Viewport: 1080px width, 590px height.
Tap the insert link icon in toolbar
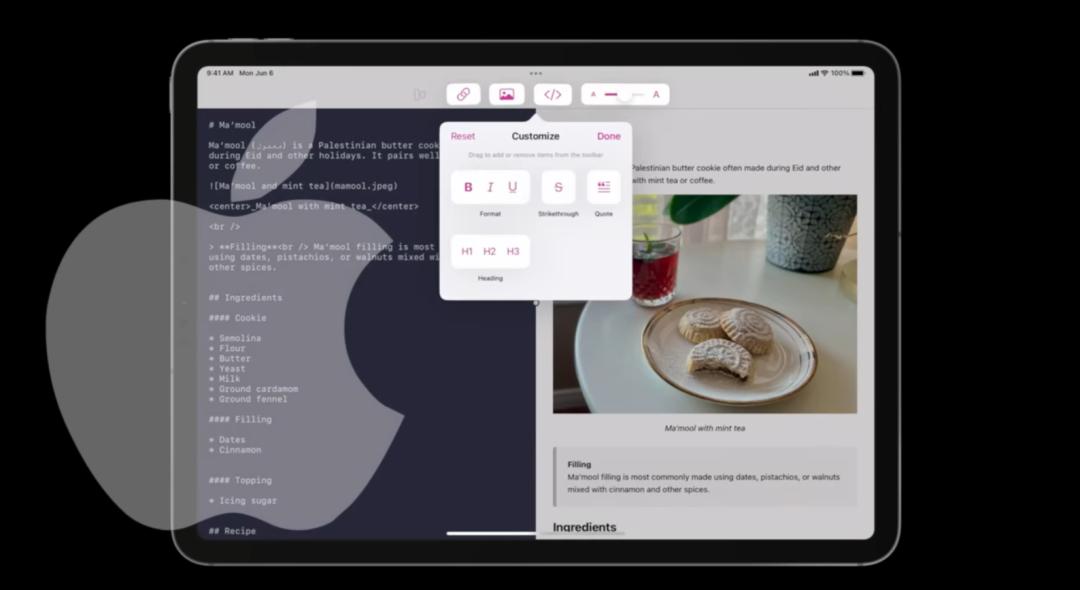[463, 95]
